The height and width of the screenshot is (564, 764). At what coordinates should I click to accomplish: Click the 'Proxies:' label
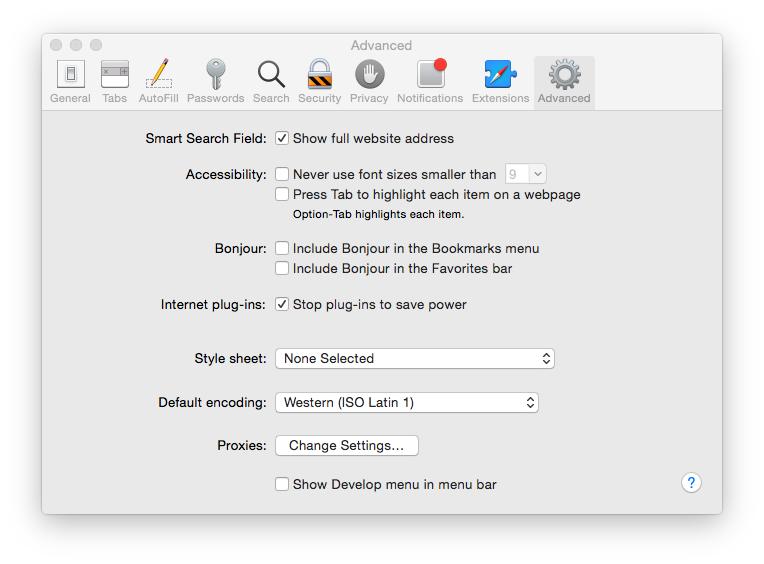[242, 445]
